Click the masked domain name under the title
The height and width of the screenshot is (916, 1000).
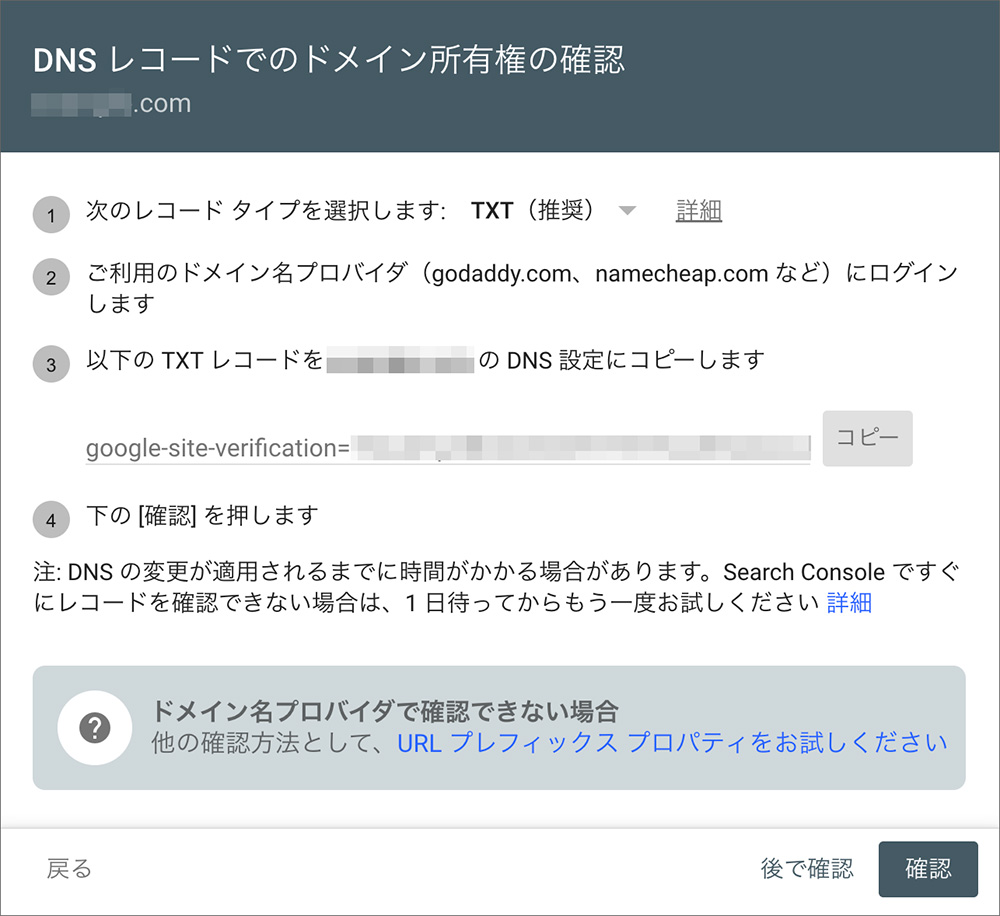[111, 103]
